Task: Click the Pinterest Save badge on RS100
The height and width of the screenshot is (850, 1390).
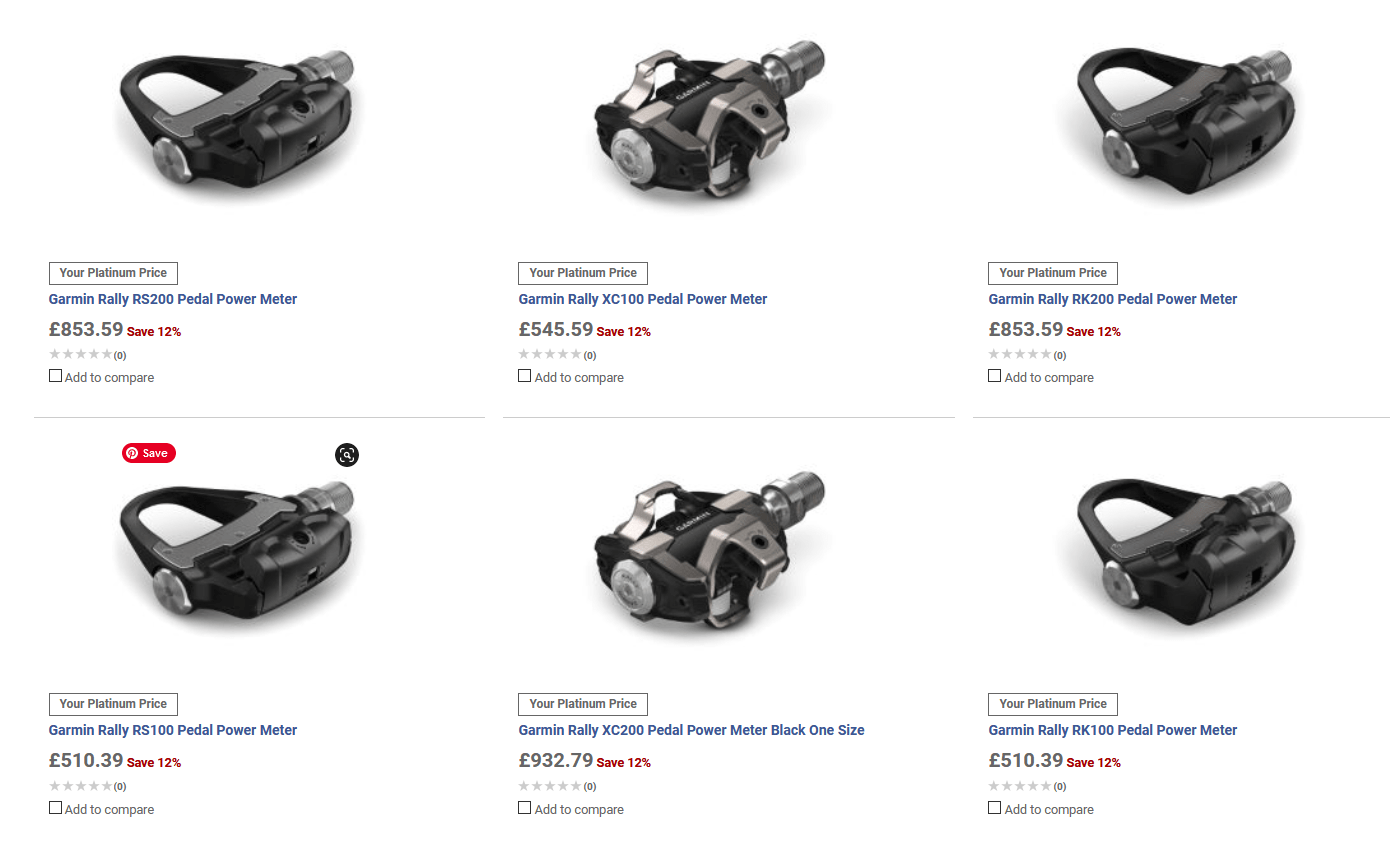Action: (148, 453)
